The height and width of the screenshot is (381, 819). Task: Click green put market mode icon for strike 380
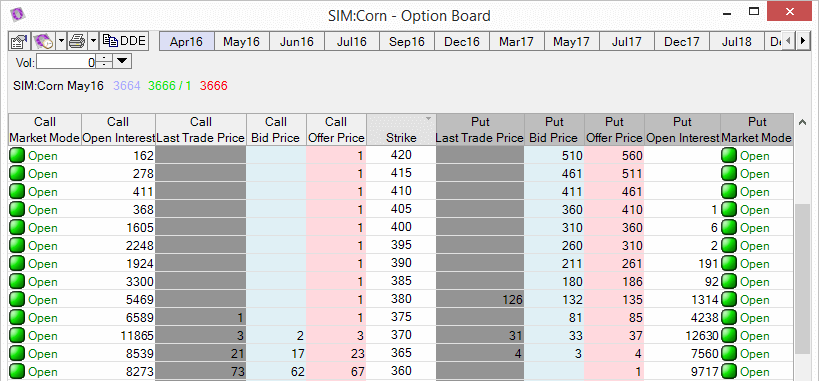pyautogui.click(x=729, y=299)
